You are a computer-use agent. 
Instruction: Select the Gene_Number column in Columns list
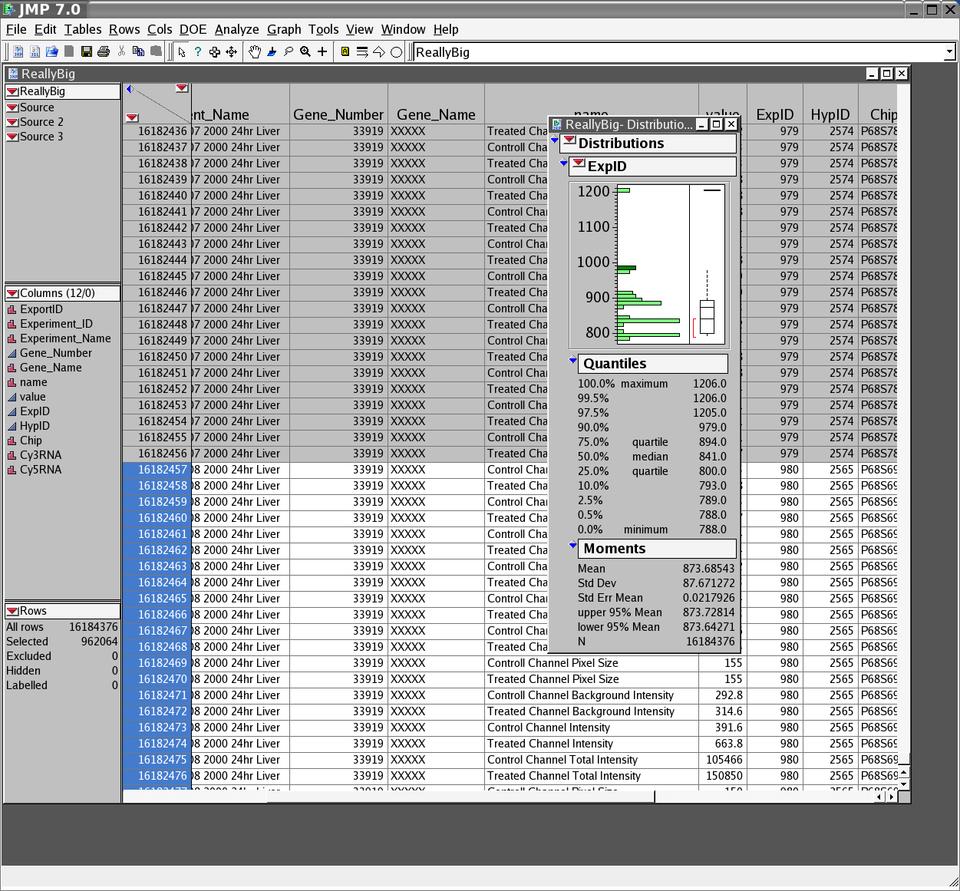pyautogui.click(x=55, y=353)
